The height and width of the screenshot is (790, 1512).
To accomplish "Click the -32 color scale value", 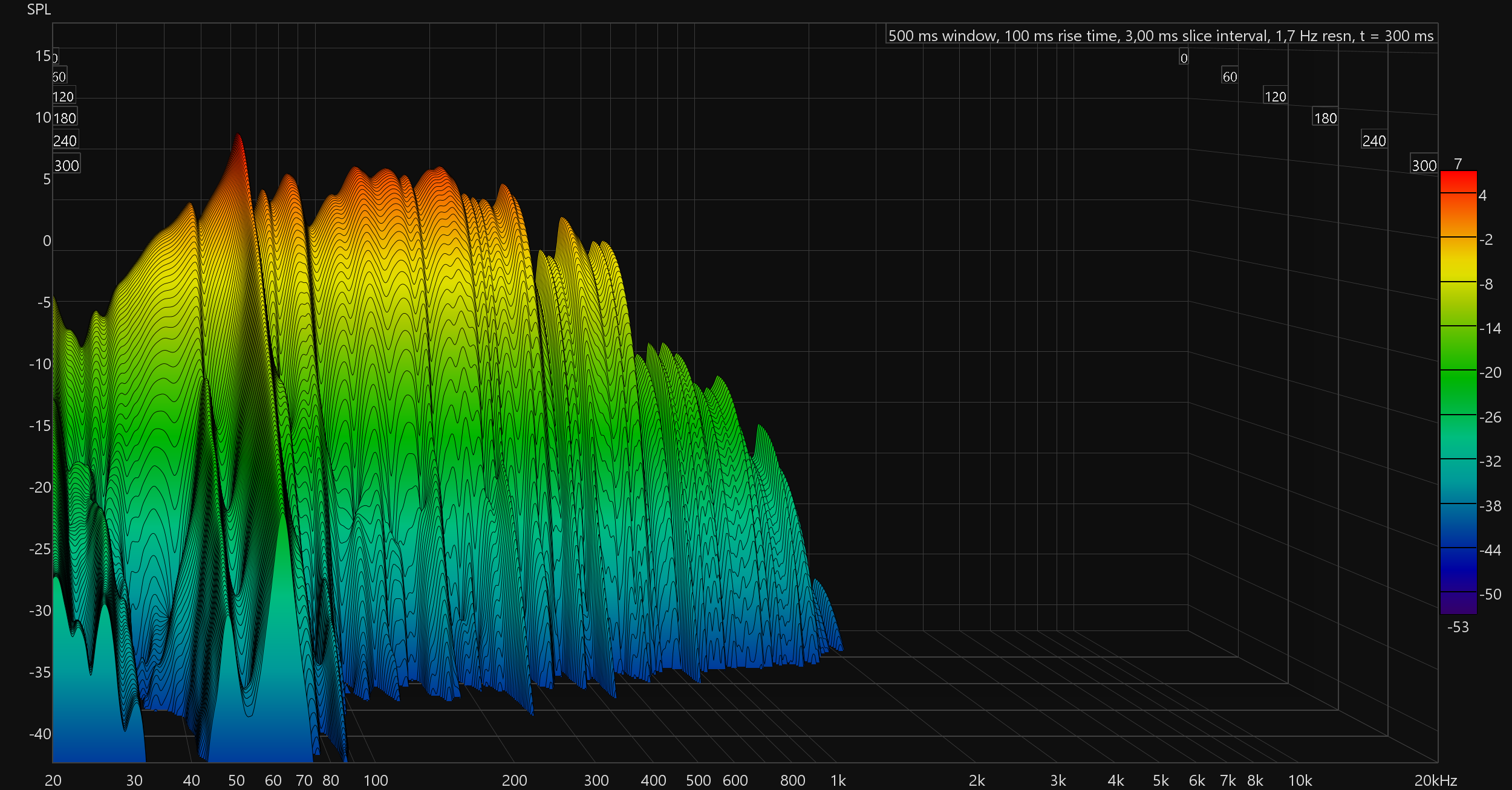I will (1490, 461).
